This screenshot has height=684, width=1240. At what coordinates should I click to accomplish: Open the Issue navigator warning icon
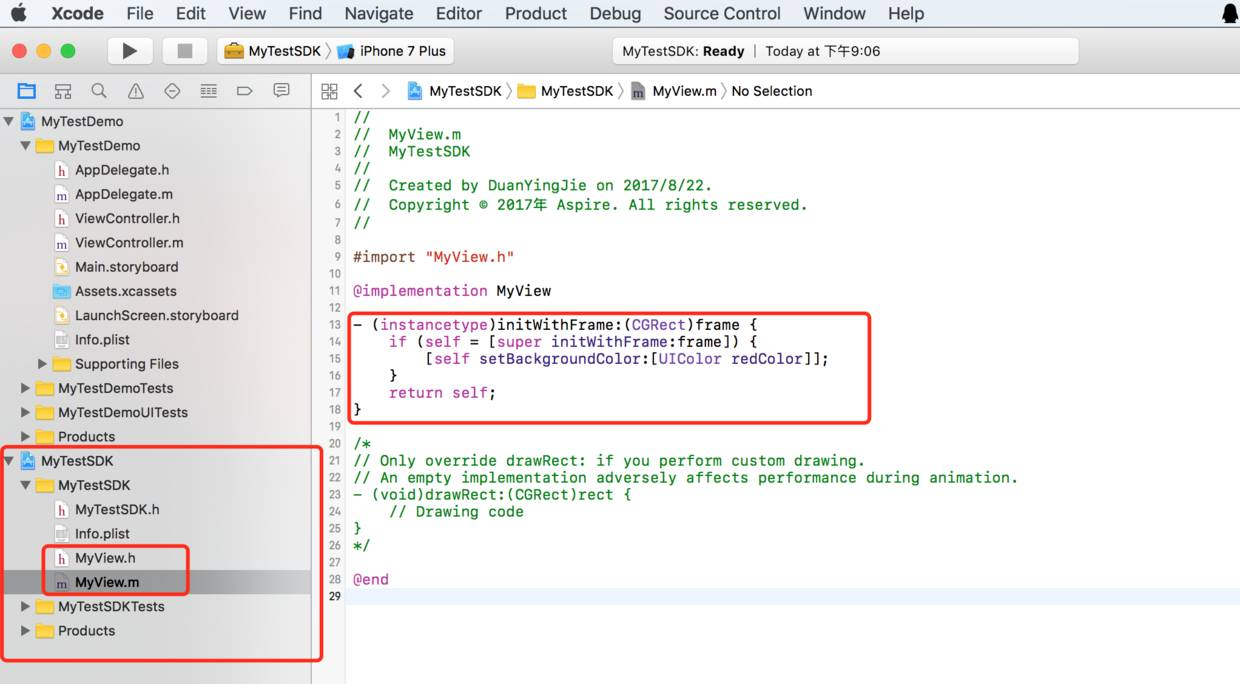pos(136,91)
